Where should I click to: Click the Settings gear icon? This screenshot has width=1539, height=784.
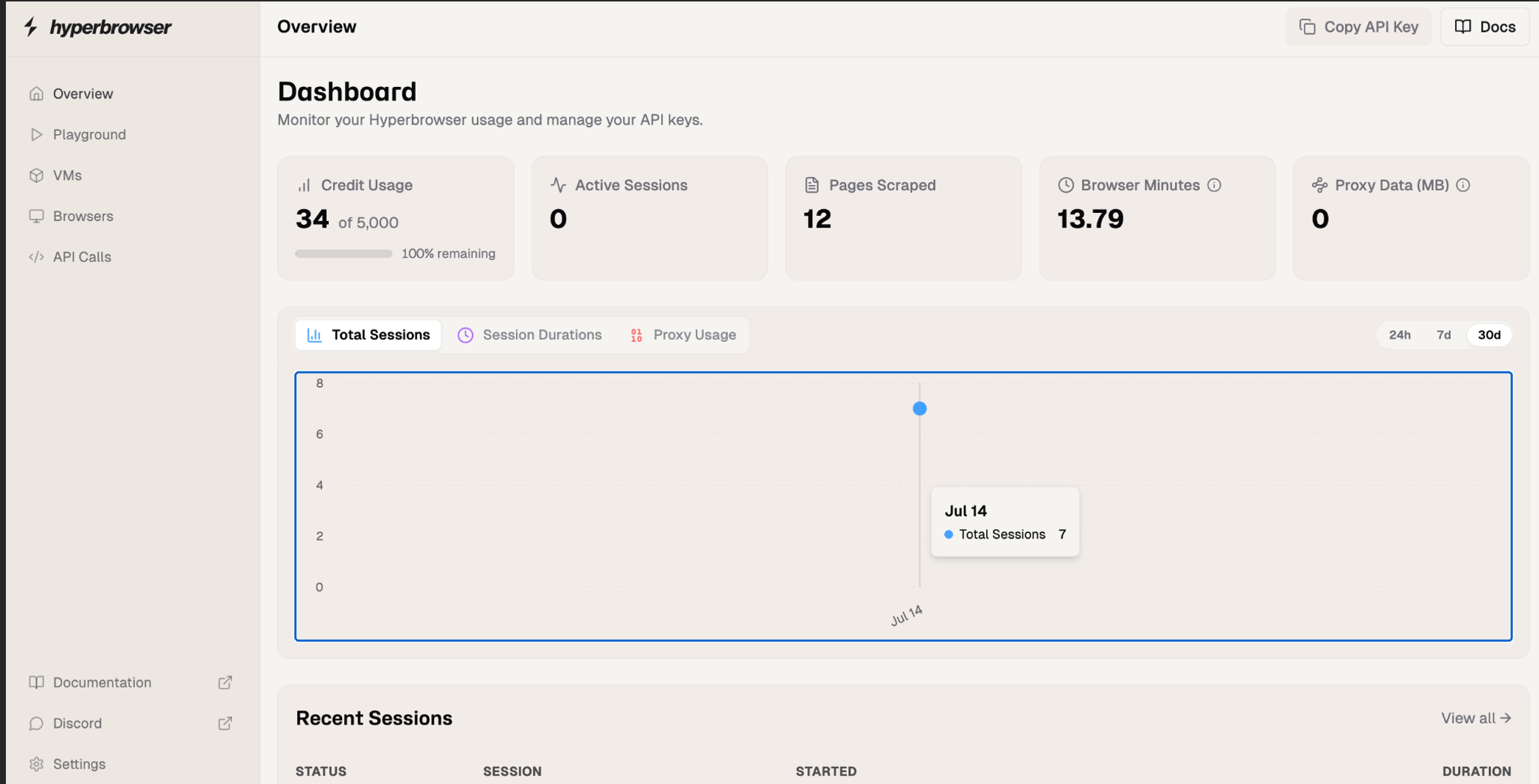tap(36, 764)
